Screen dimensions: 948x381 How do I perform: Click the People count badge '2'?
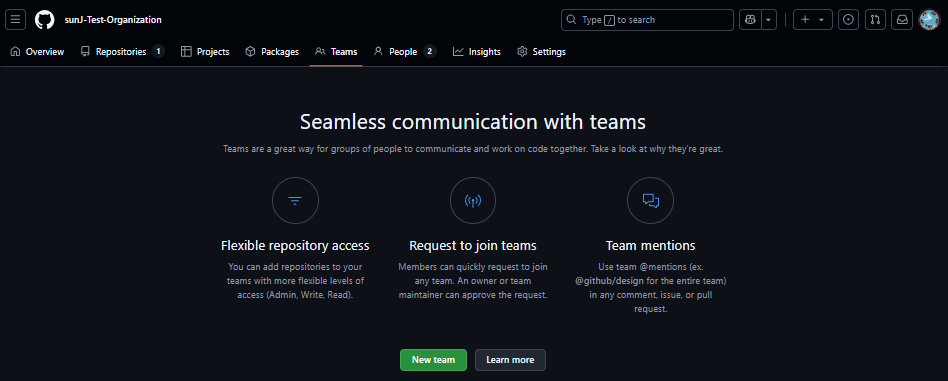pyautogui.click(x=429, y=51)
